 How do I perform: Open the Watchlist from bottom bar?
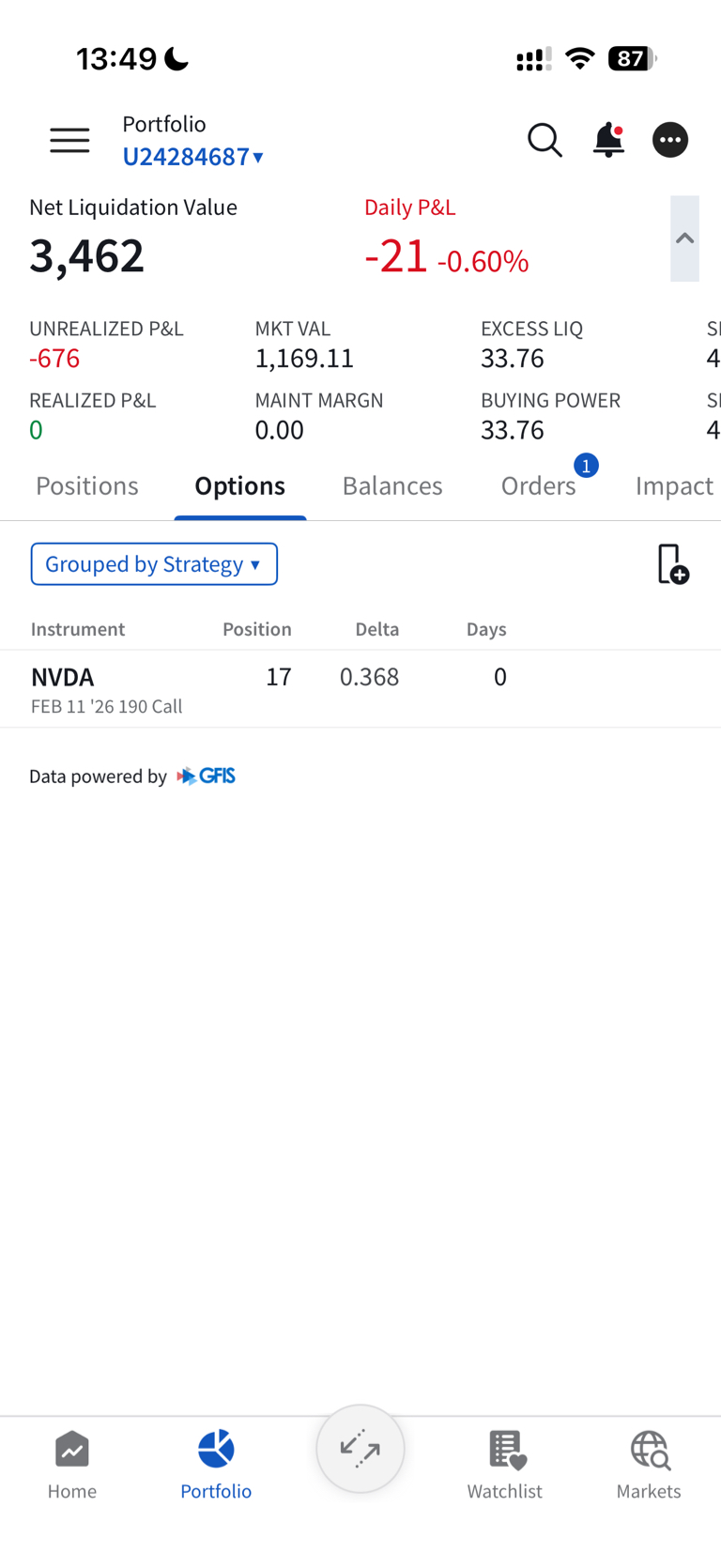pyautogui.click(x=505, y=1466)
